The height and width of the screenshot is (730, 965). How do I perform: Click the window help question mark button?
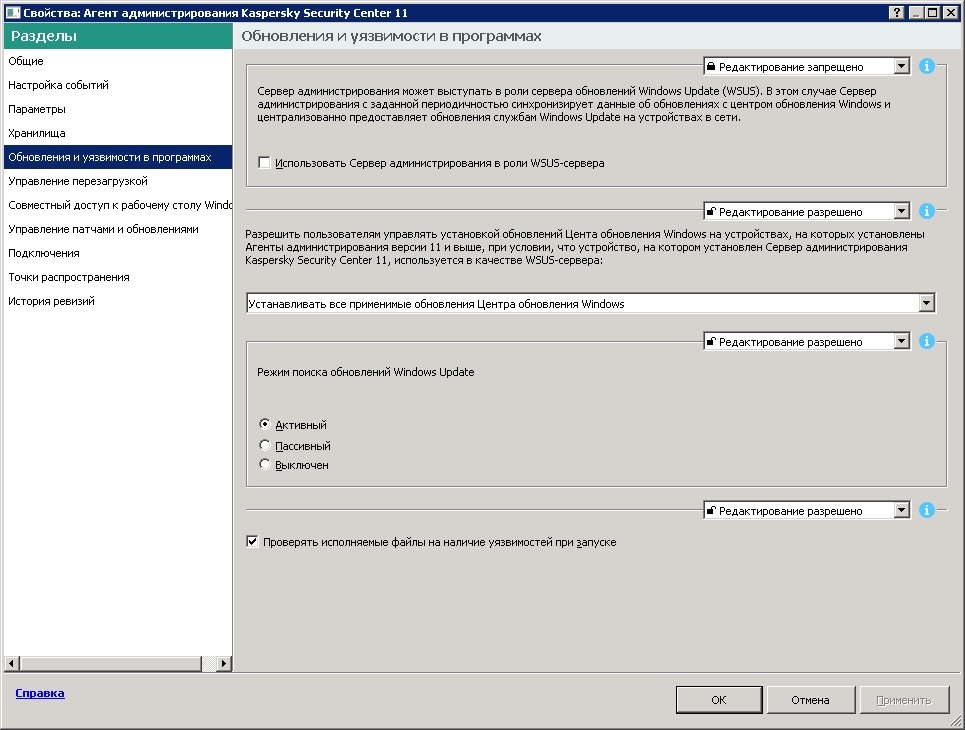coord(897,12)
